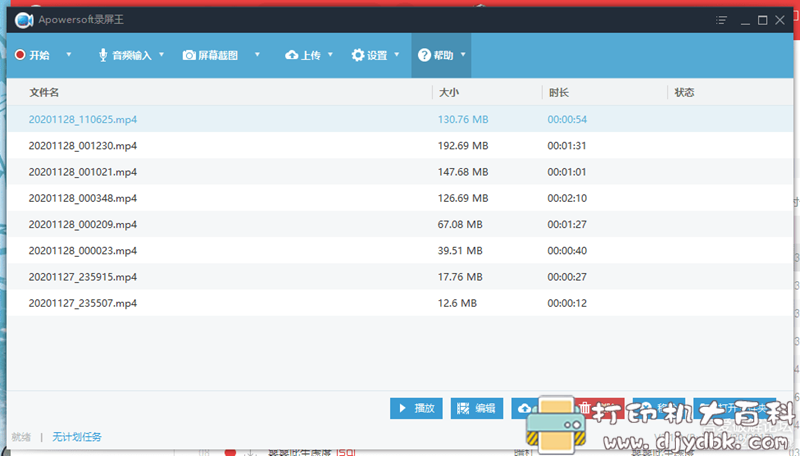Sort by the 文件名 column header
This screenshot has height=456, width=800.
click(x=44, y=92)
